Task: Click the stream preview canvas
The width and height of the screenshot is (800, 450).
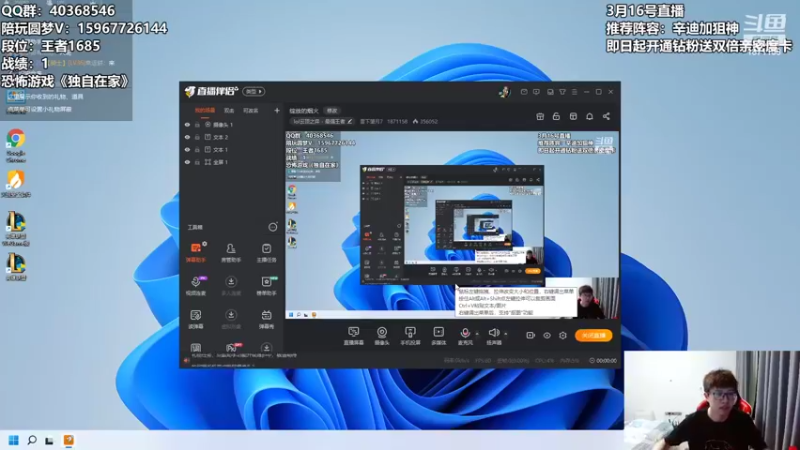Action: click(452, 225)
